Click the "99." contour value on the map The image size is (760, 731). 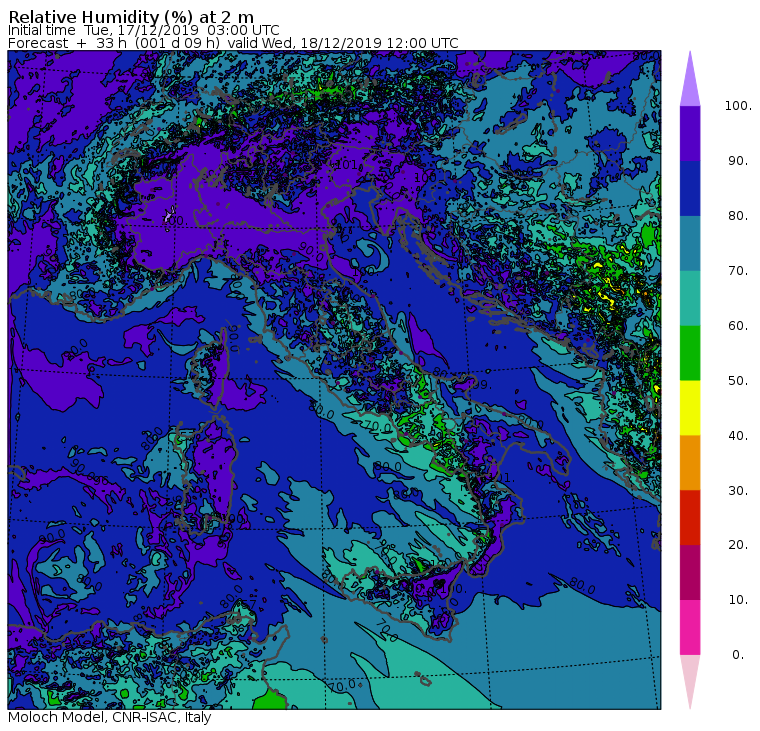[482, 385]
